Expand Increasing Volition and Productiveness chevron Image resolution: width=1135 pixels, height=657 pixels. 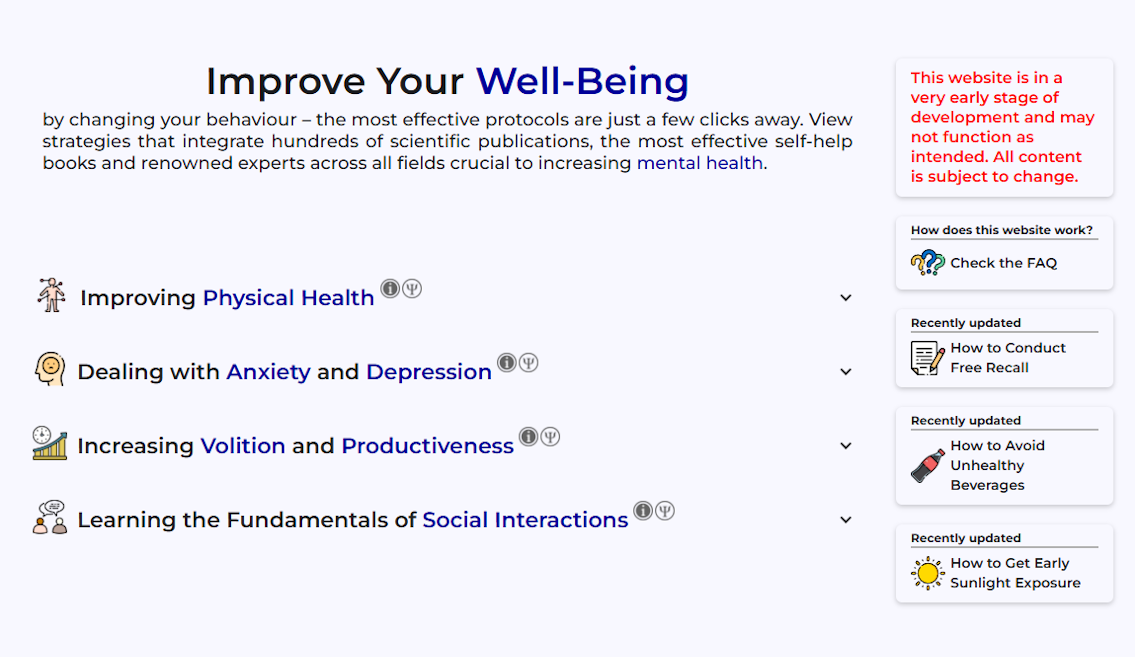pyautogui.click(x=845, y=446)
